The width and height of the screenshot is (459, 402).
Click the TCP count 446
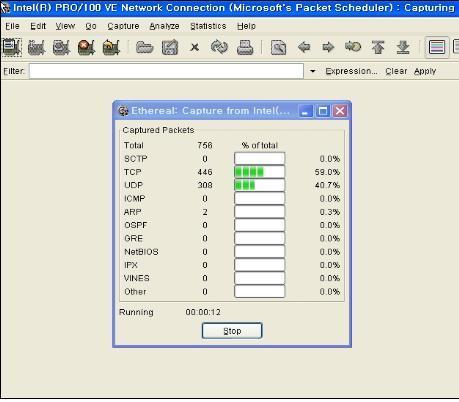coord(205,172)
